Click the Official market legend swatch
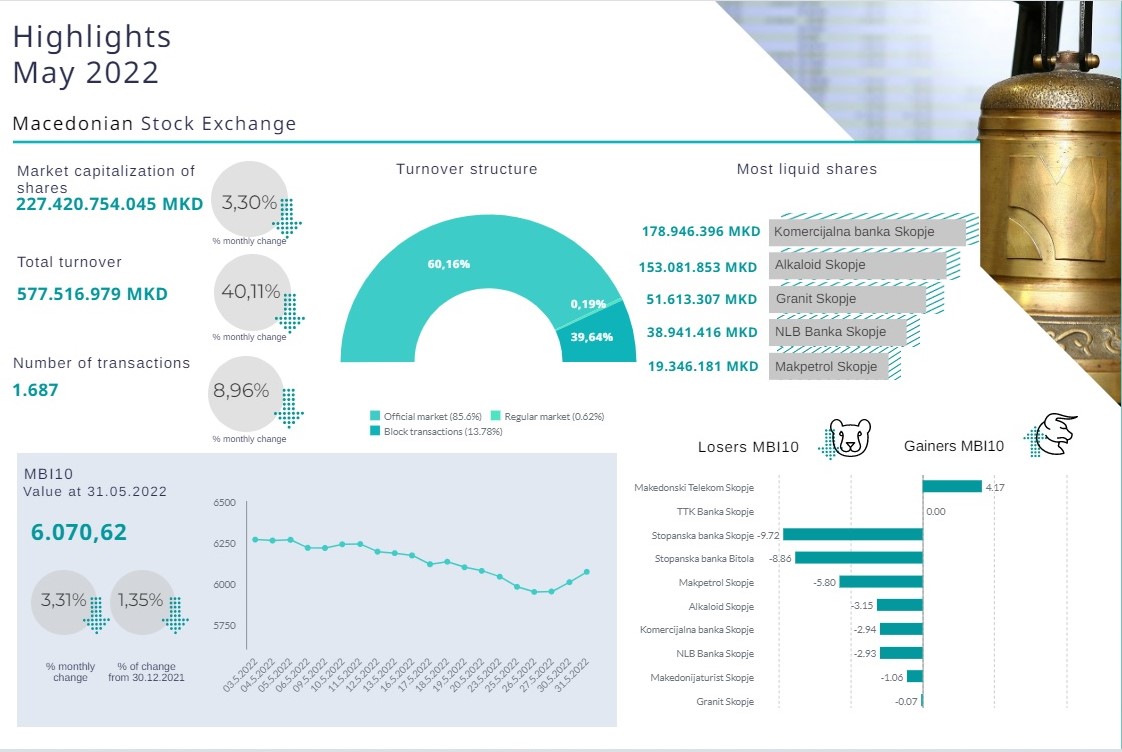 (375, 416)
